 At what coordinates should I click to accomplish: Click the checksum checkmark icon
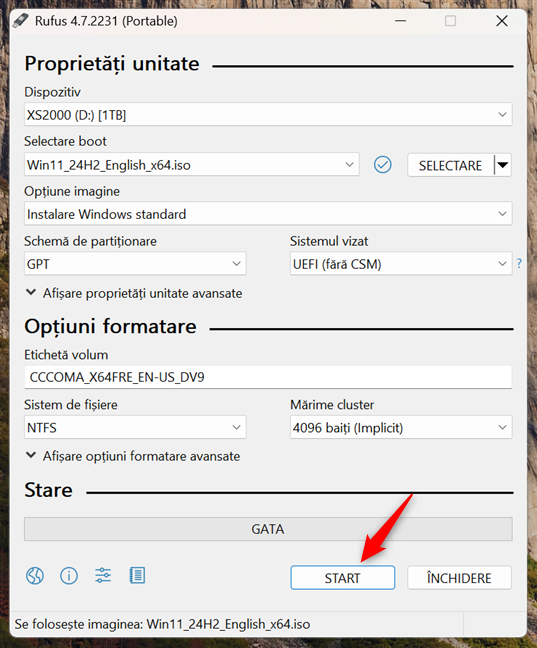382,165
